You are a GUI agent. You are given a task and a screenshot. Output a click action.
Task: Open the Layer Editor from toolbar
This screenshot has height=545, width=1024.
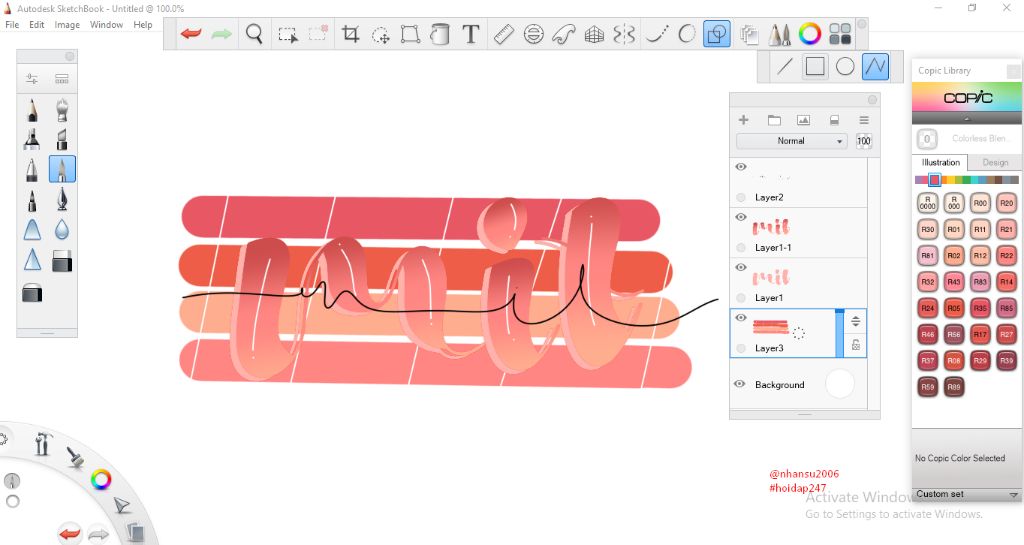tap(749, 34)
